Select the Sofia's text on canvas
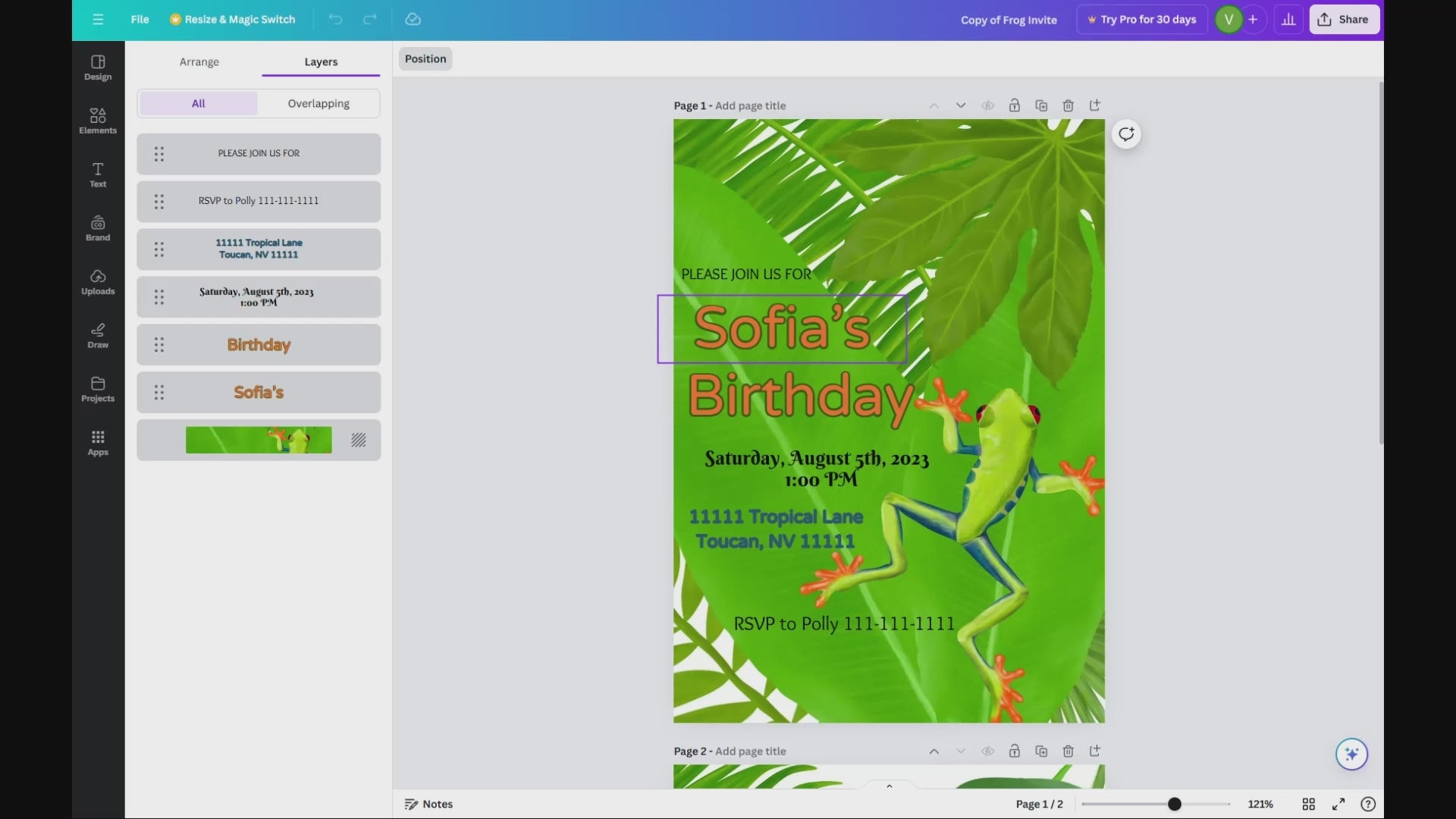Viewport: 1456px width, 819px height. 782,328
